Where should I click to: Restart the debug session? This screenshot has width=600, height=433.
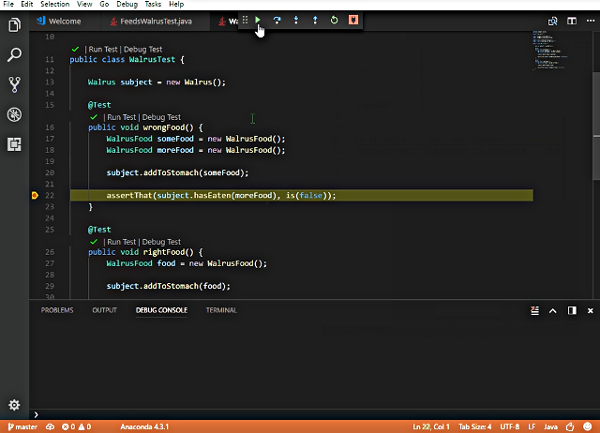pyautogui.click(x=334, y=20)
